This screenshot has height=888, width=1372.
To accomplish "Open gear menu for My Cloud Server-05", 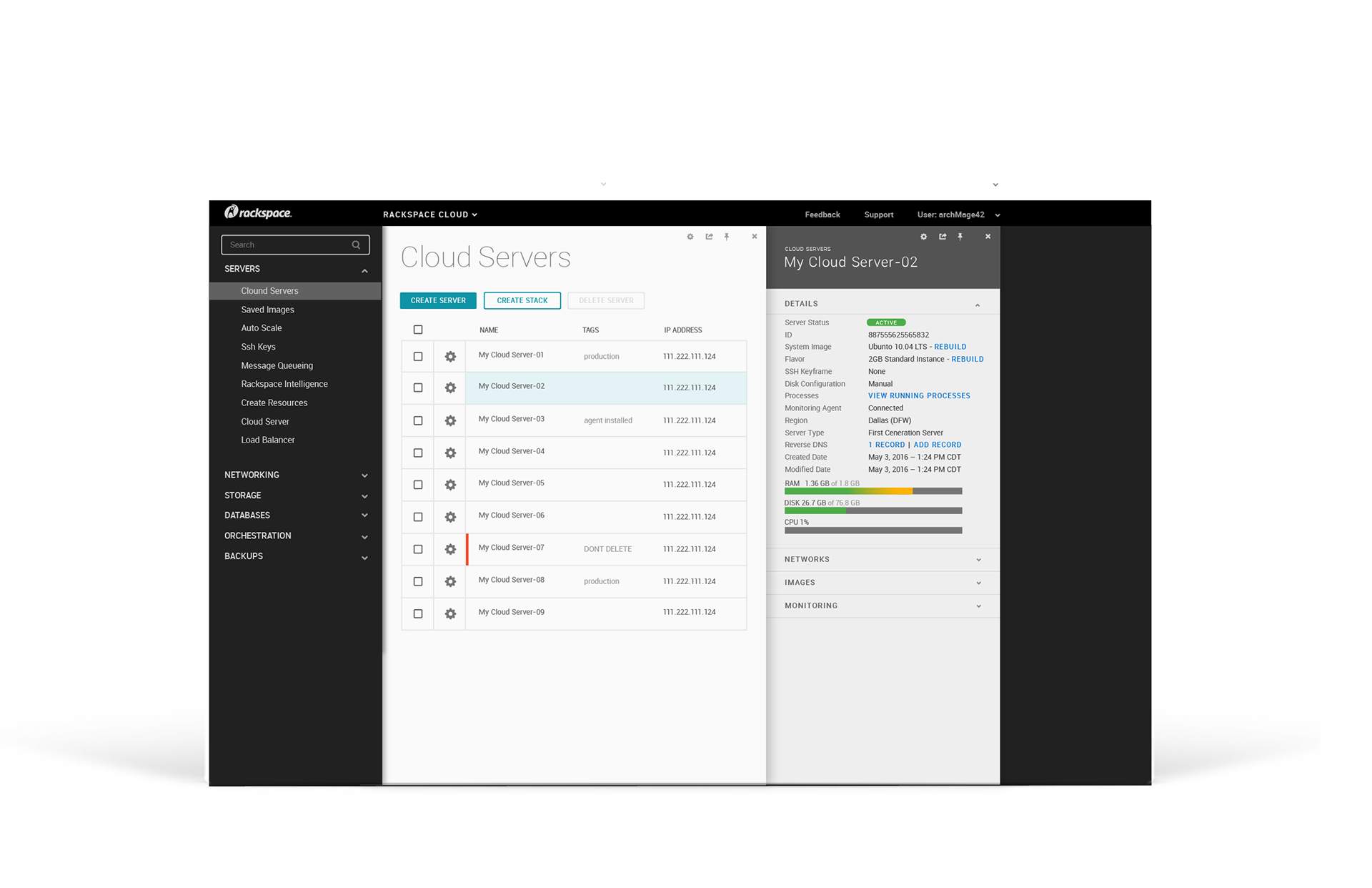I will point(450,485).
